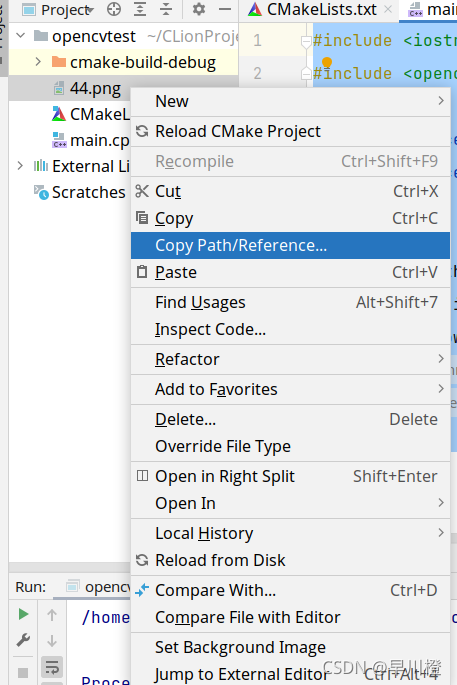Screen dimensions: 457x685
Task: Select the 44.png file in tree
Action: click(x=95, y=89)
